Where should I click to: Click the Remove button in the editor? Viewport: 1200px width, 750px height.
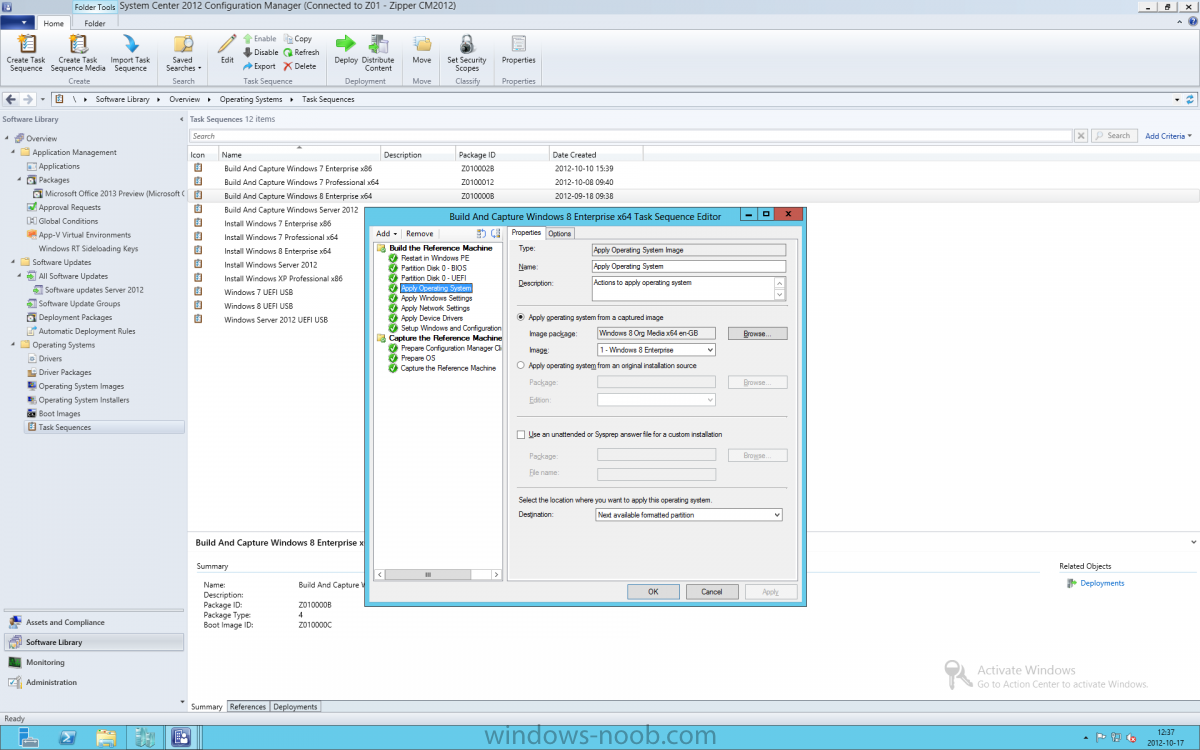click(x=419, y=234)
